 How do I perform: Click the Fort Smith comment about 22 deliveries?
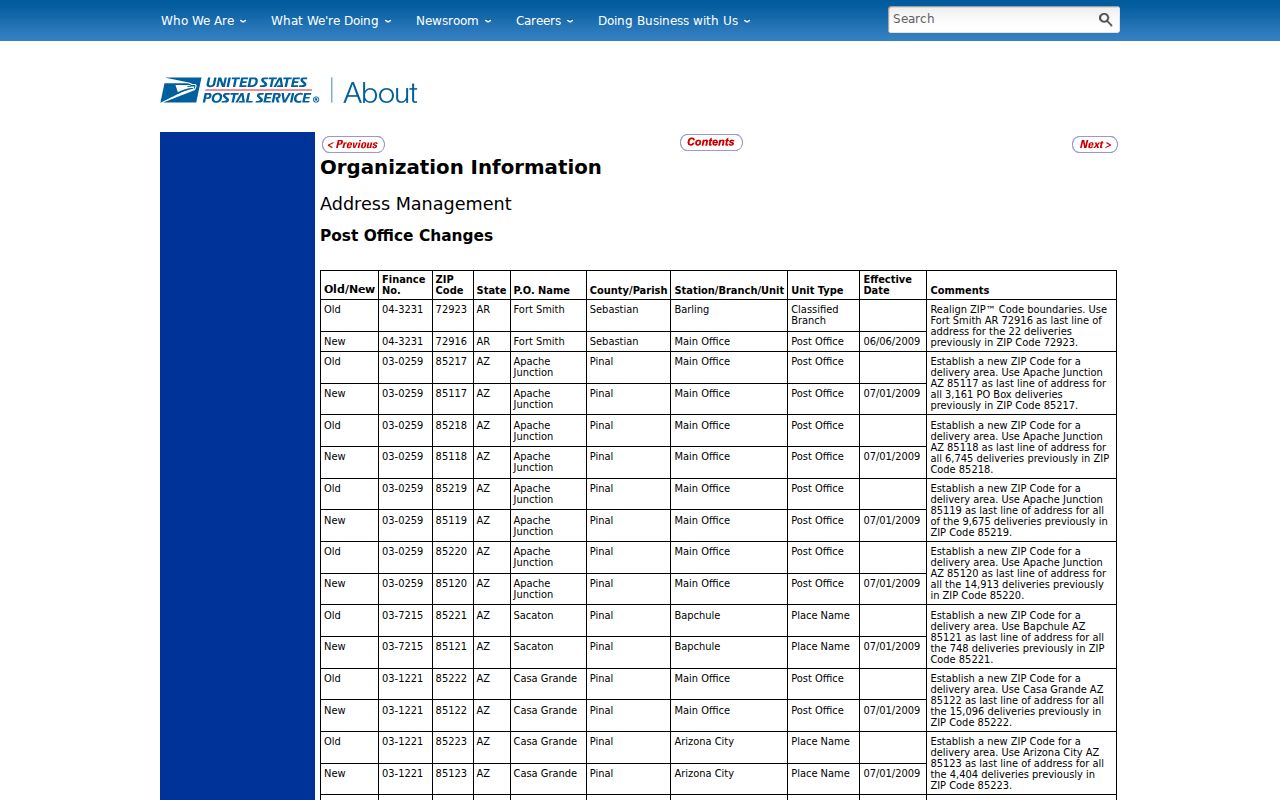[x=1020, y=326]
